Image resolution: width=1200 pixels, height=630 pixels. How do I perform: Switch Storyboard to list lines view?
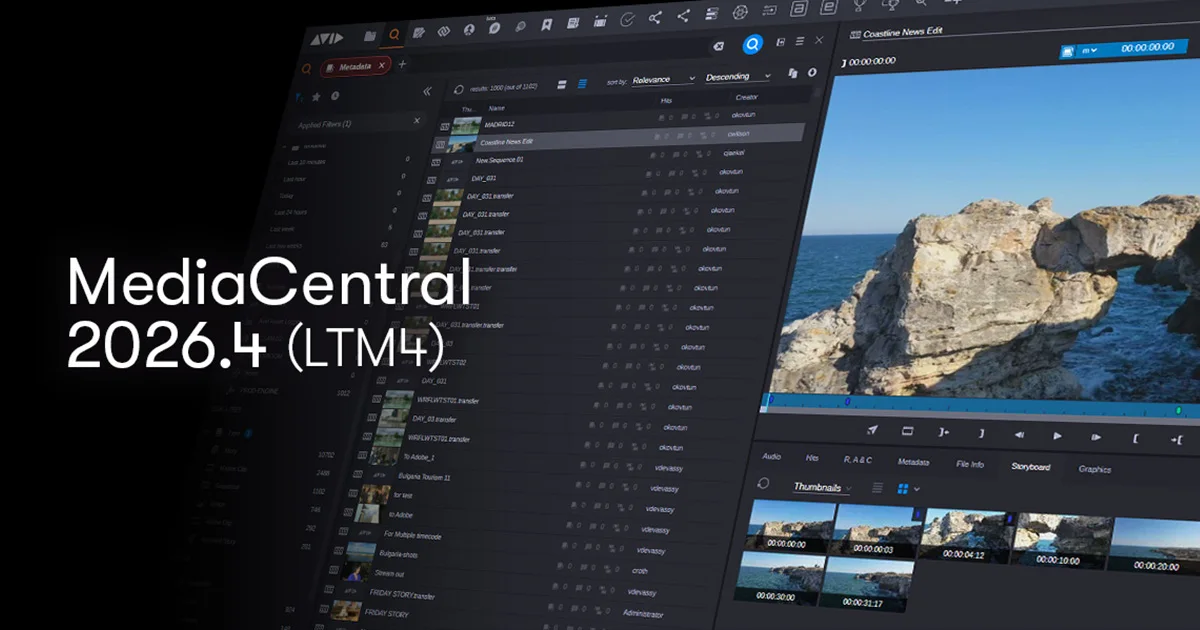(x=877, y=487)
